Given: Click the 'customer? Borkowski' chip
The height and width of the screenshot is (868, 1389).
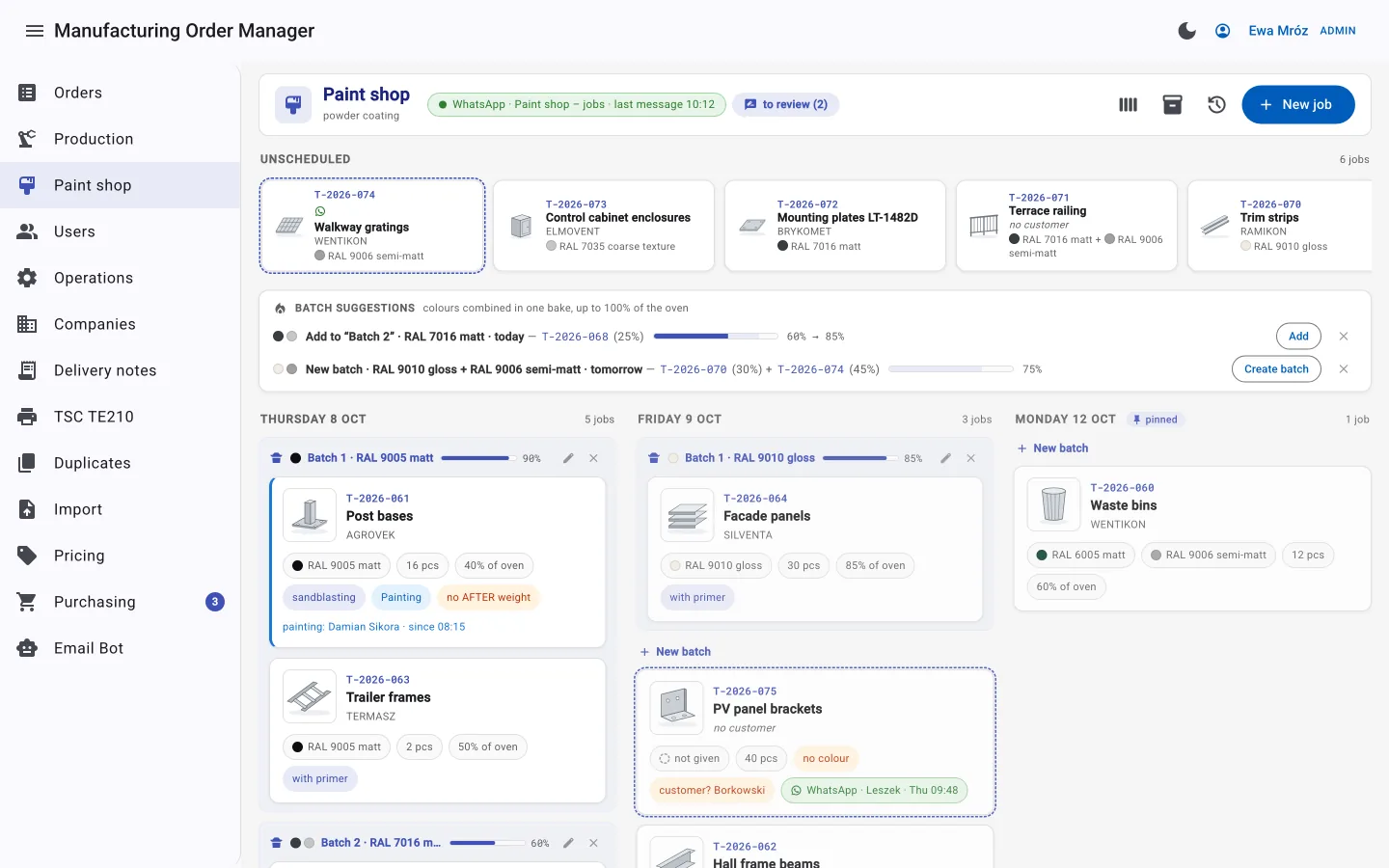Looking at the screenshot, I should (x=712, y=791).
